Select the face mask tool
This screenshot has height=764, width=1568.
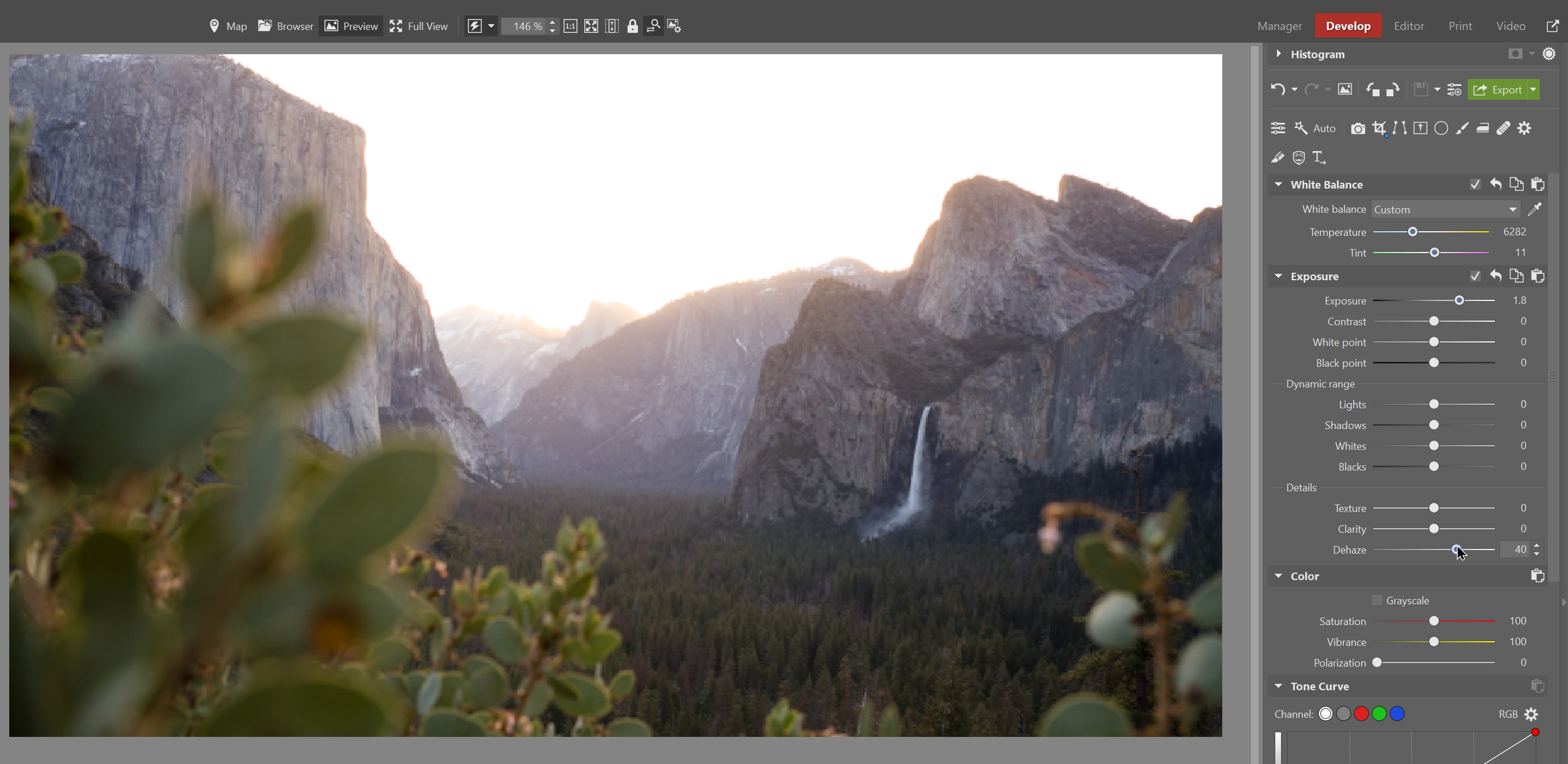[x=1298, y=157]
